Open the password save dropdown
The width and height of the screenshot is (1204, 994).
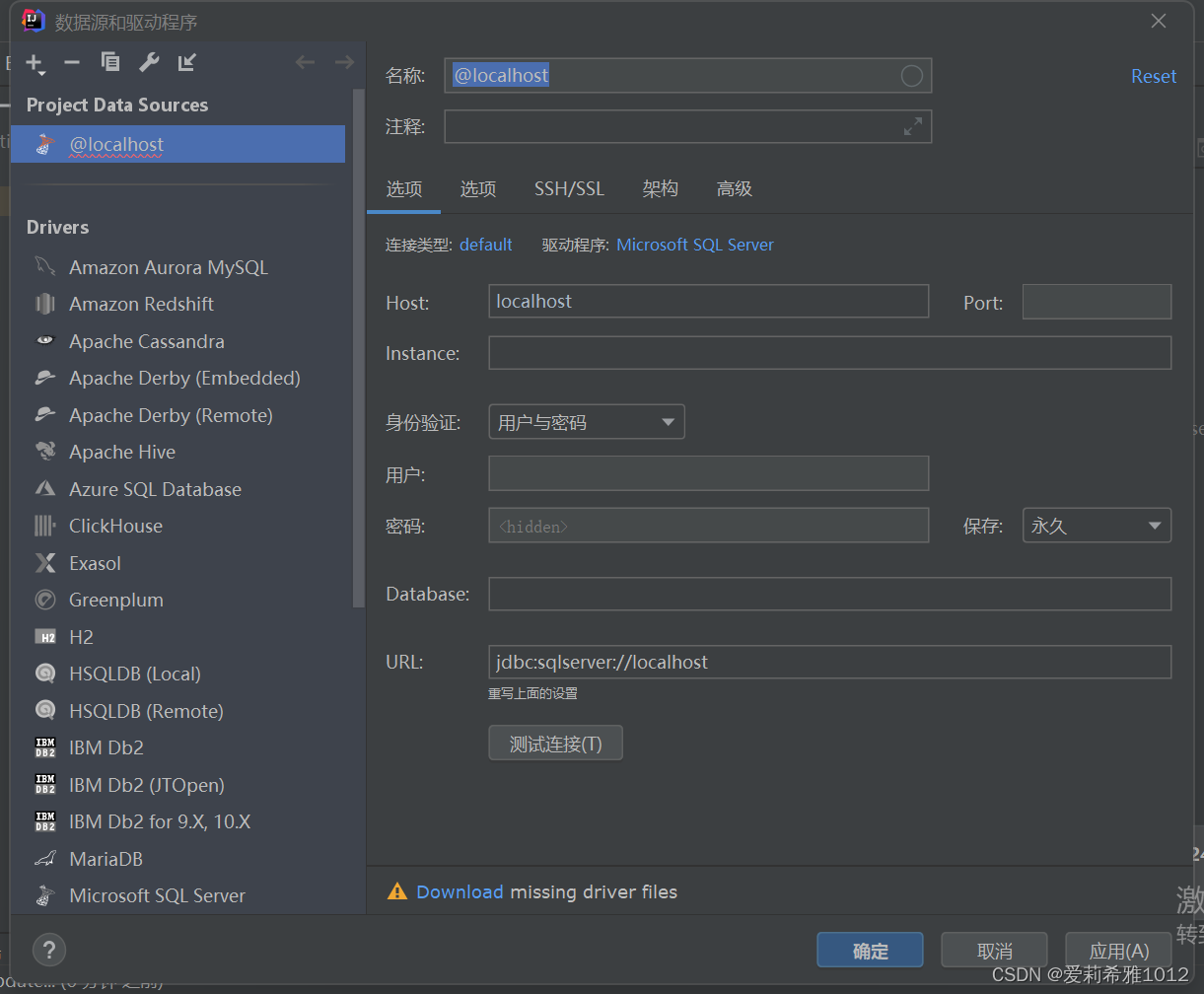1097,526
